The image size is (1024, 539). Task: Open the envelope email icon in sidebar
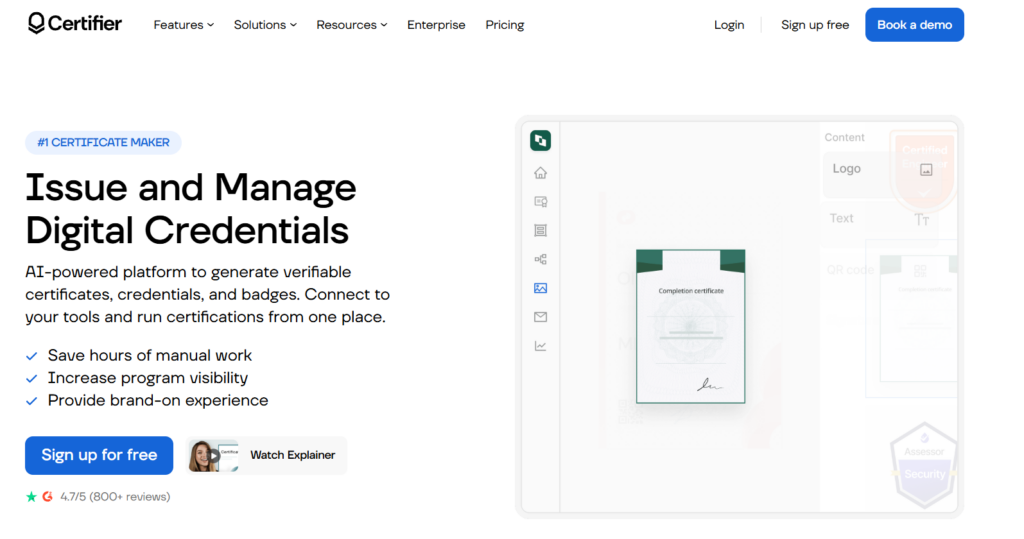click(540, 317)
